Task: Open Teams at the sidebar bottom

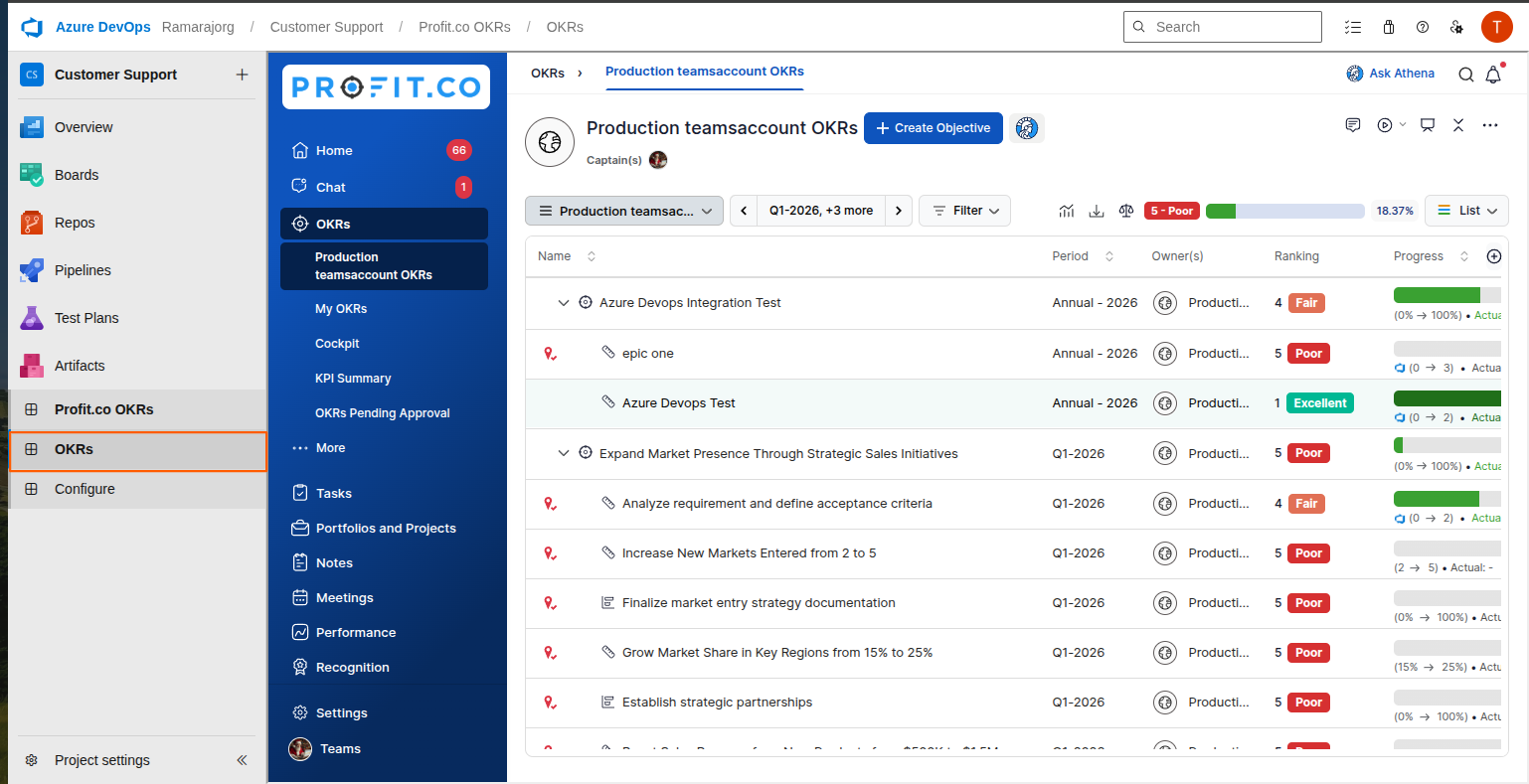Action: 340,749
